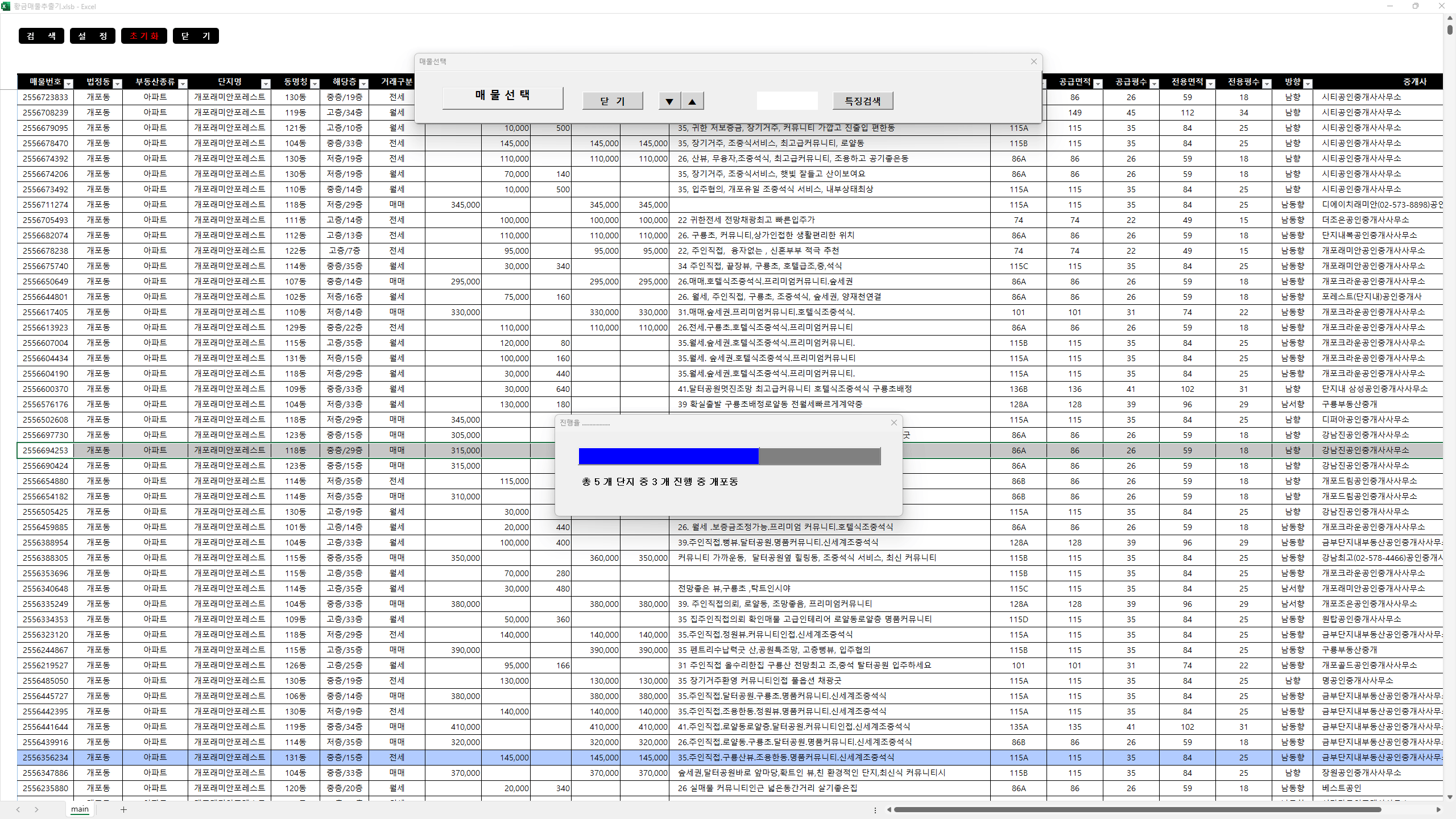
Task: Close the 진행율 progress dialog
Action: (x=894, y=423)
